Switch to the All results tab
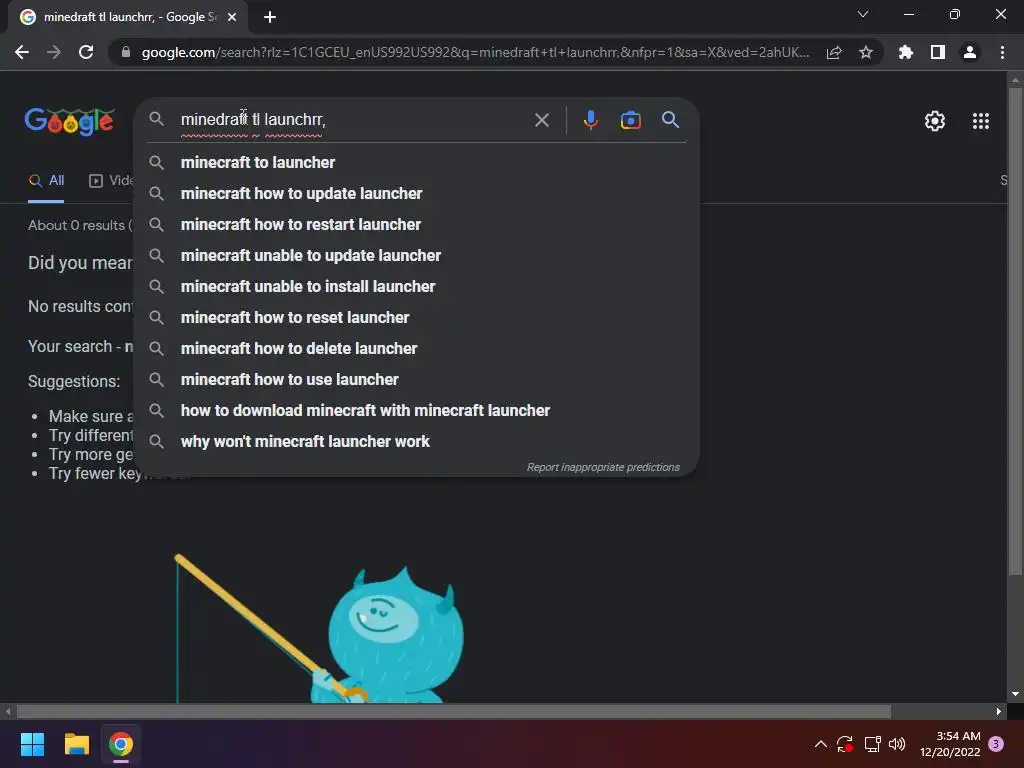Screen dimensions: 1024x768 pyautogui.click(x=46, y=181)
